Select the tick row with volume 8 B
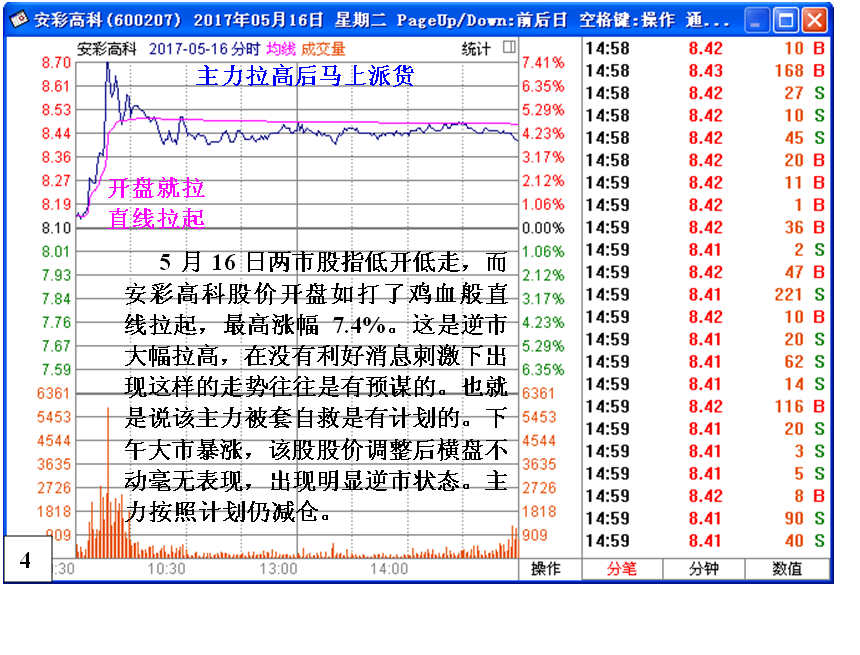The height and width of the screenshot is (655, 860). point(705,496)
